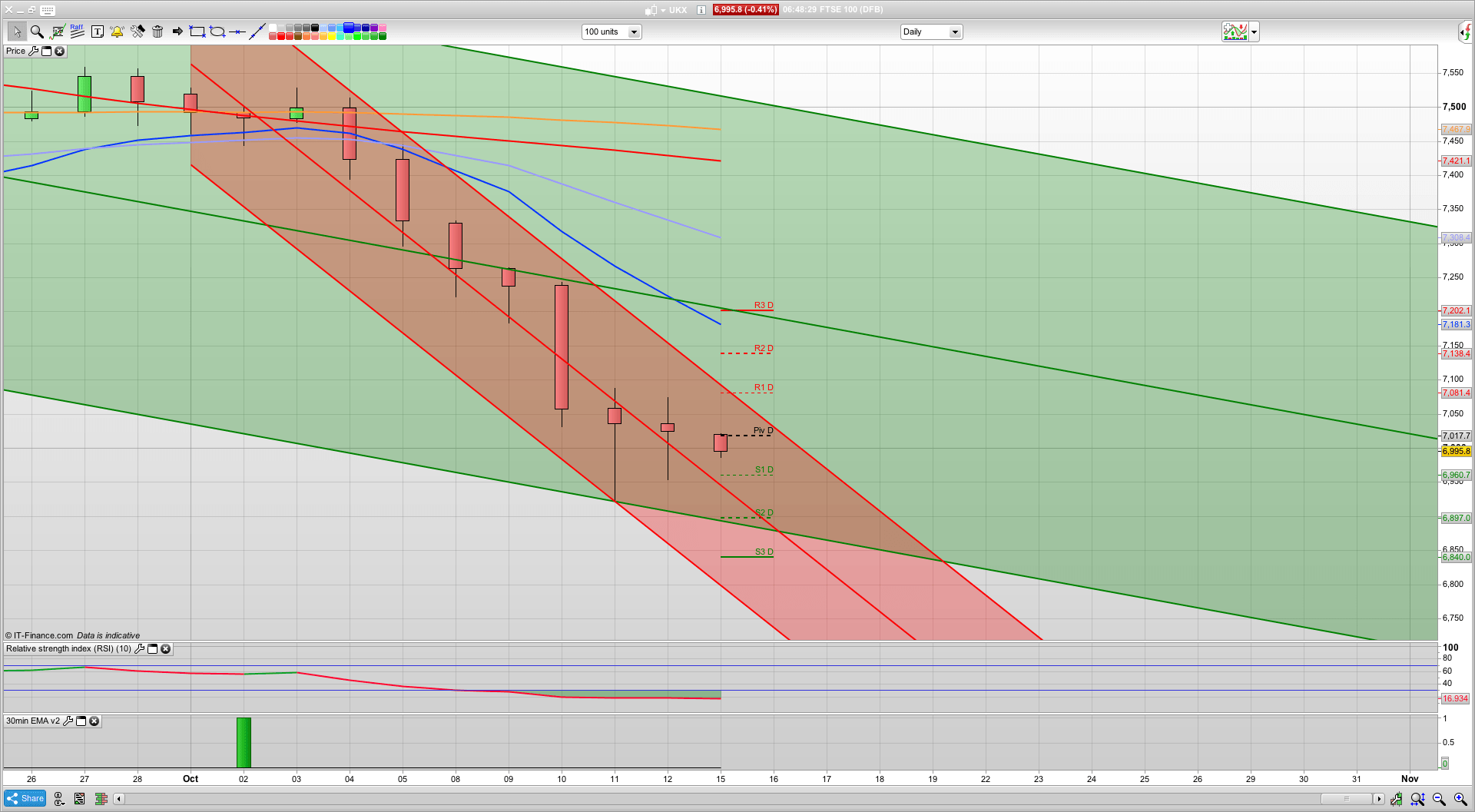
Task: Open the chart style dropdown arrow
Action: click(1255, 32)
